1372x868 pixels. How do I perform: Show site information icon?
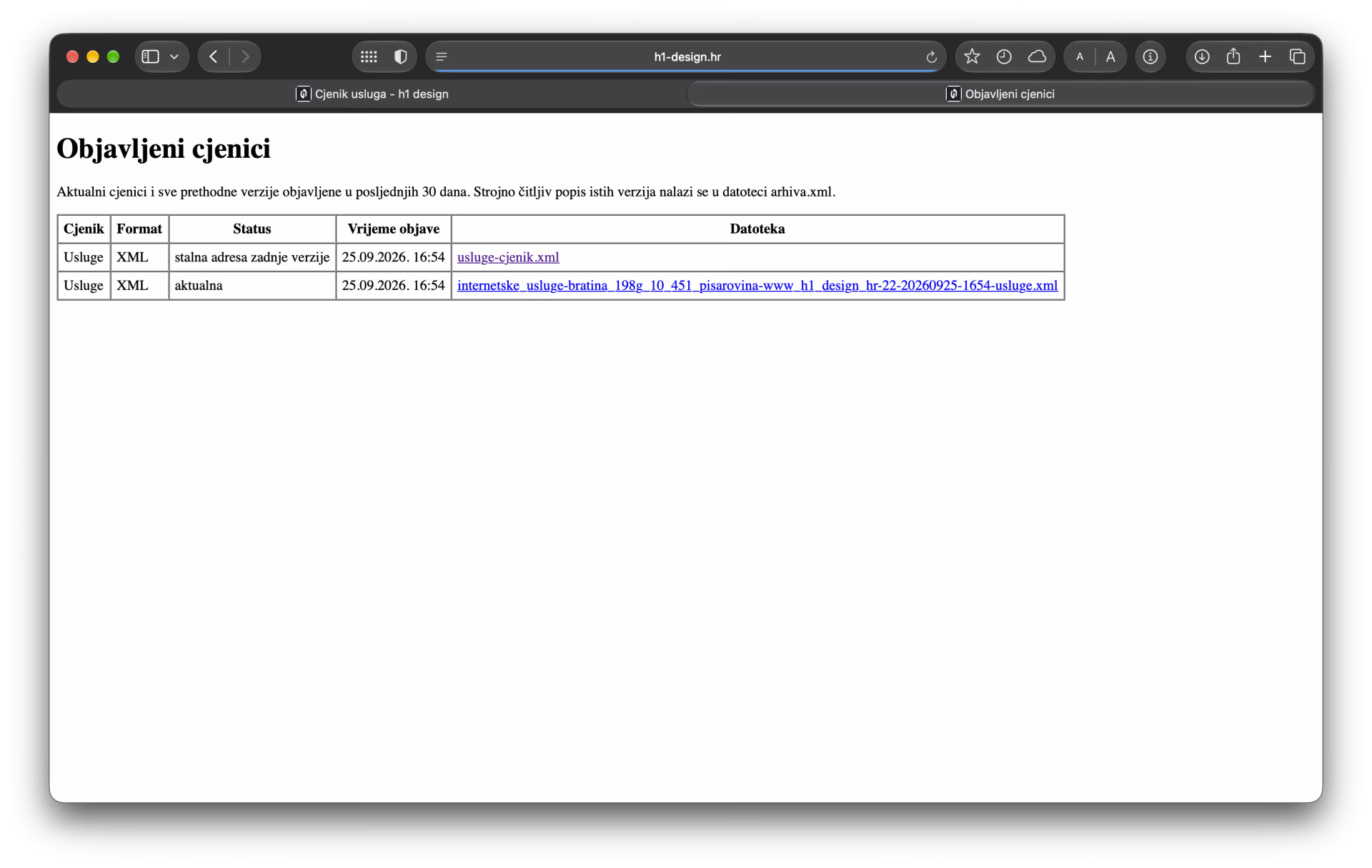[x=1150, y=56]
